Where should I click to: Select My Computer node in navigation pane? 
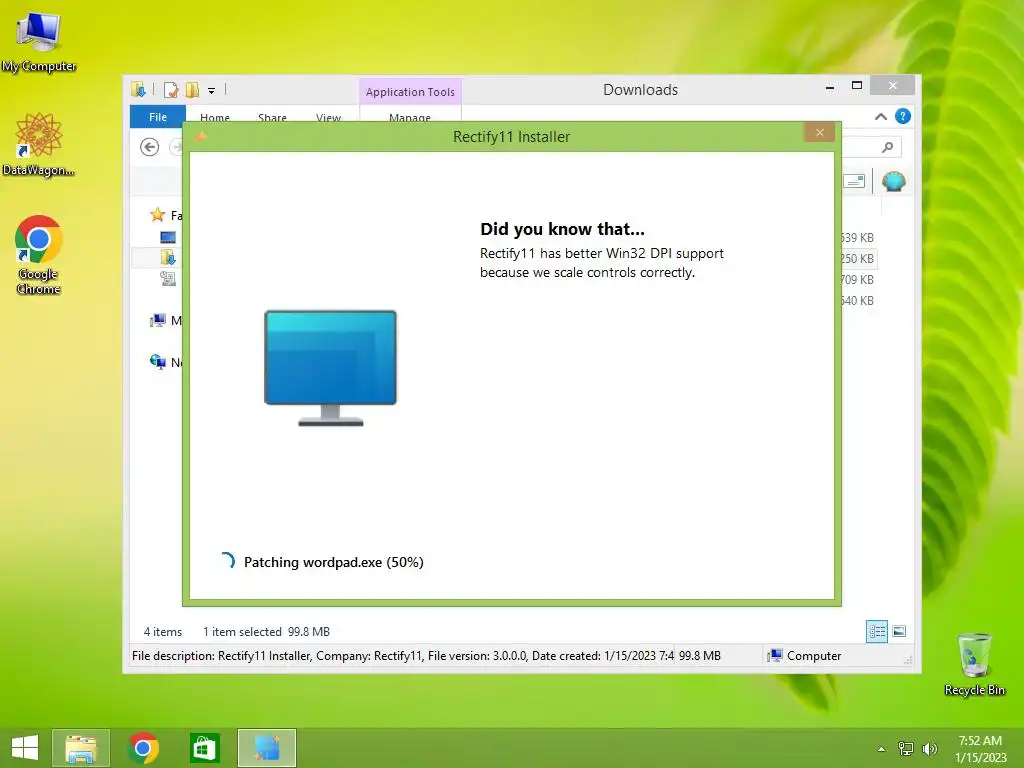click(x=158, y=321)
